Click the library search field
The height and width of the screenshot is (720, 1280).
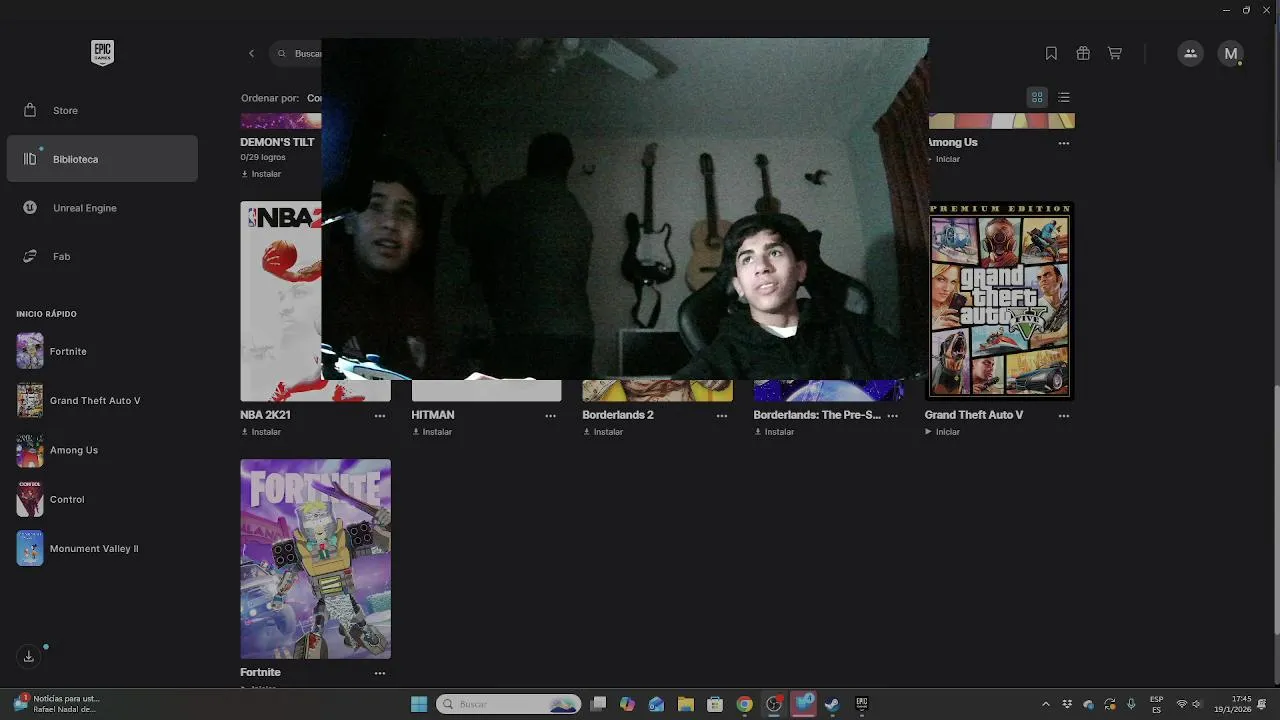[296, 54]
